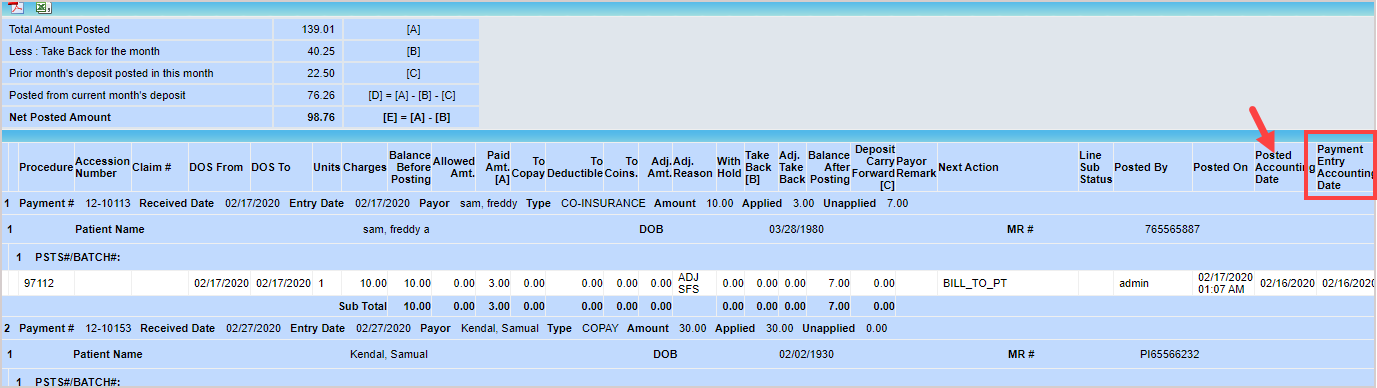Click the 40.25 take back value
Viewport: 1377px width, 388px height.
[320, 51]
